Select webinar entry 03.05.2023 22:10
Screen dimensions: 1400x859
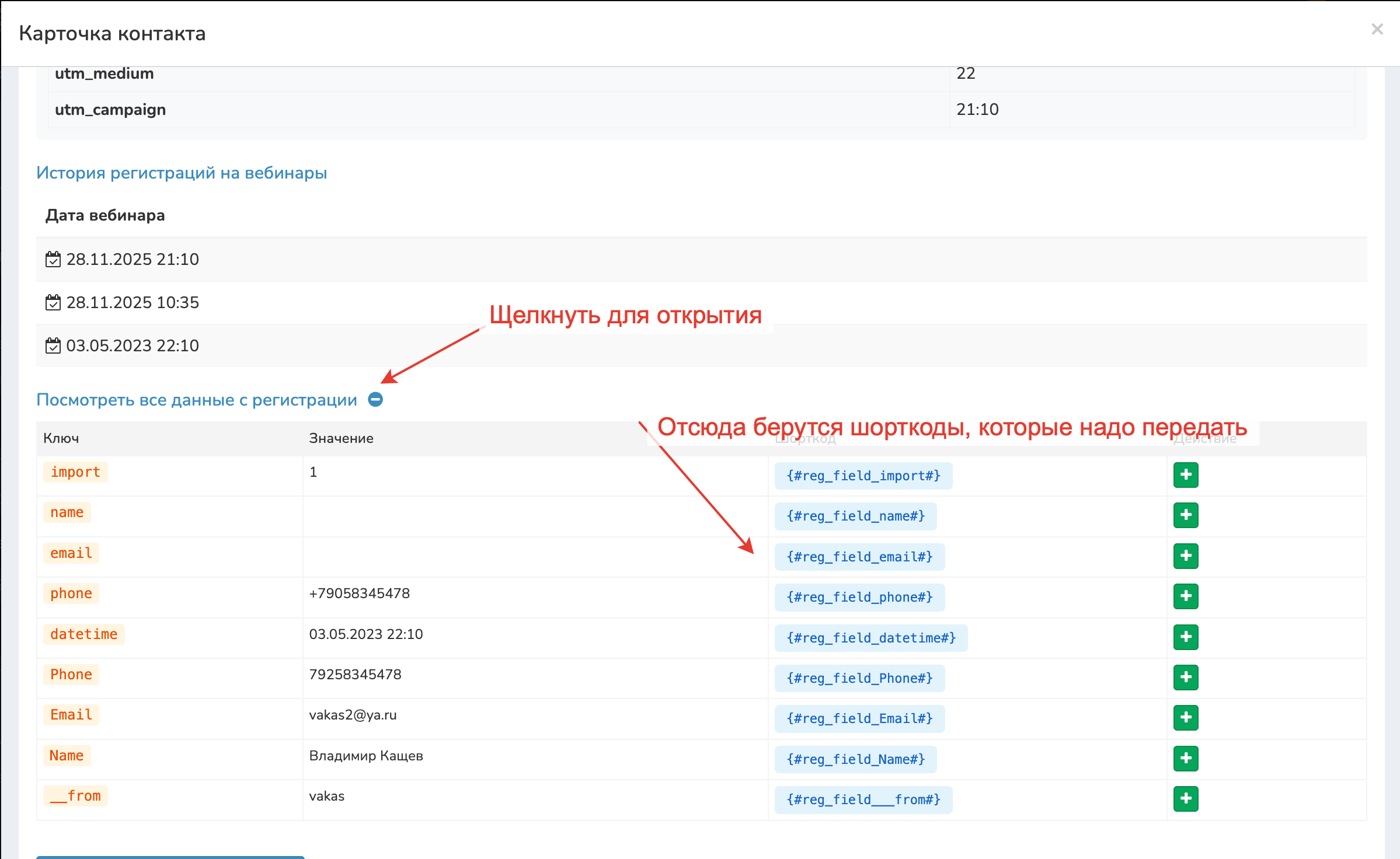tap(132, 345)
